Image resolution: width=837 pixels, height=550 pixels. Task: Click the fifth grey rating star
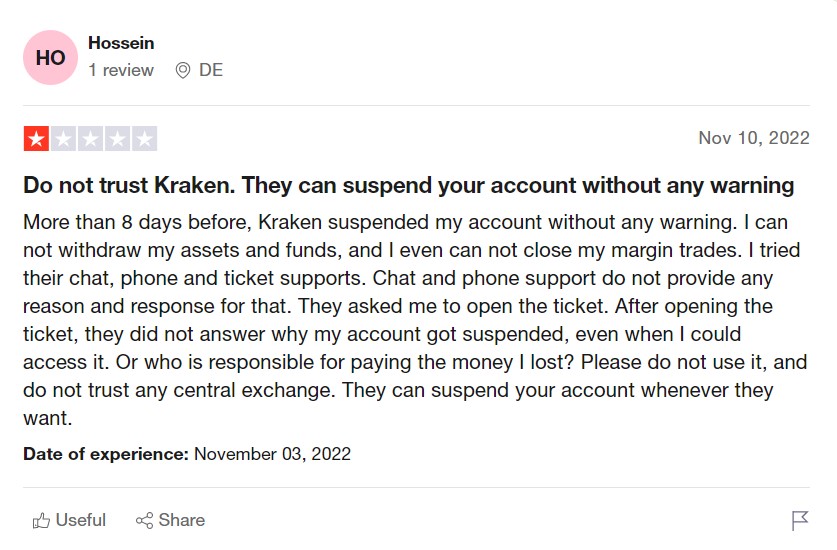click(144, 139)
